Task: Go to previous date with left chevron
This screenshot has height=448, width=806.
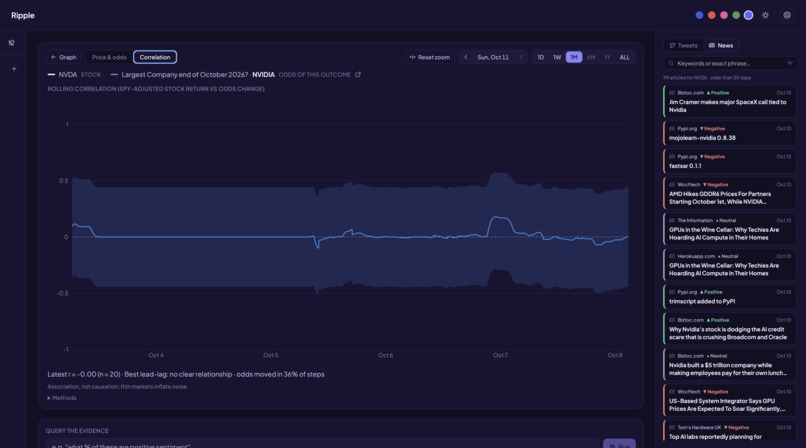Action: point(466,57)
